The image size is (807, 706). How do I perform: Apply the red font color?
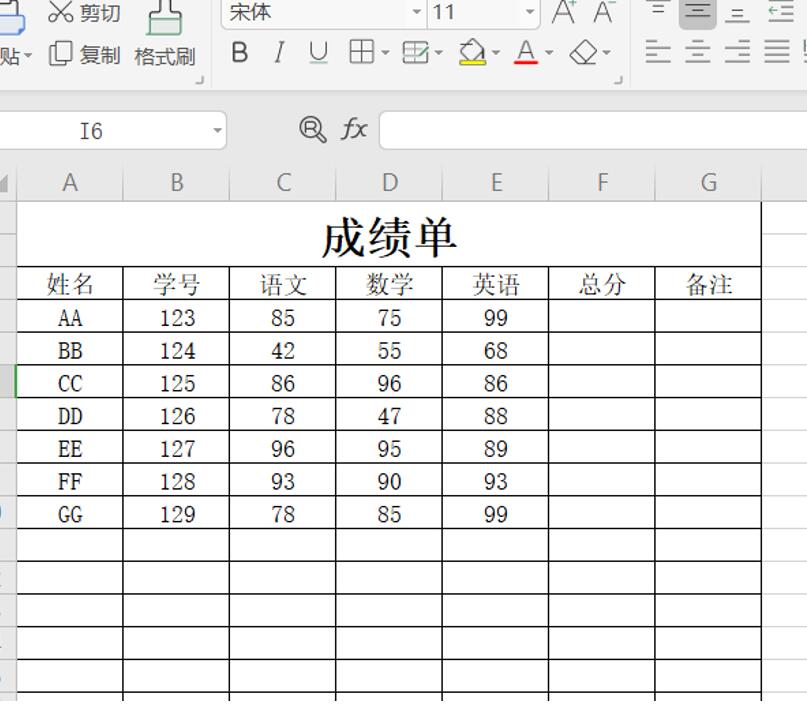pos(526,53)
